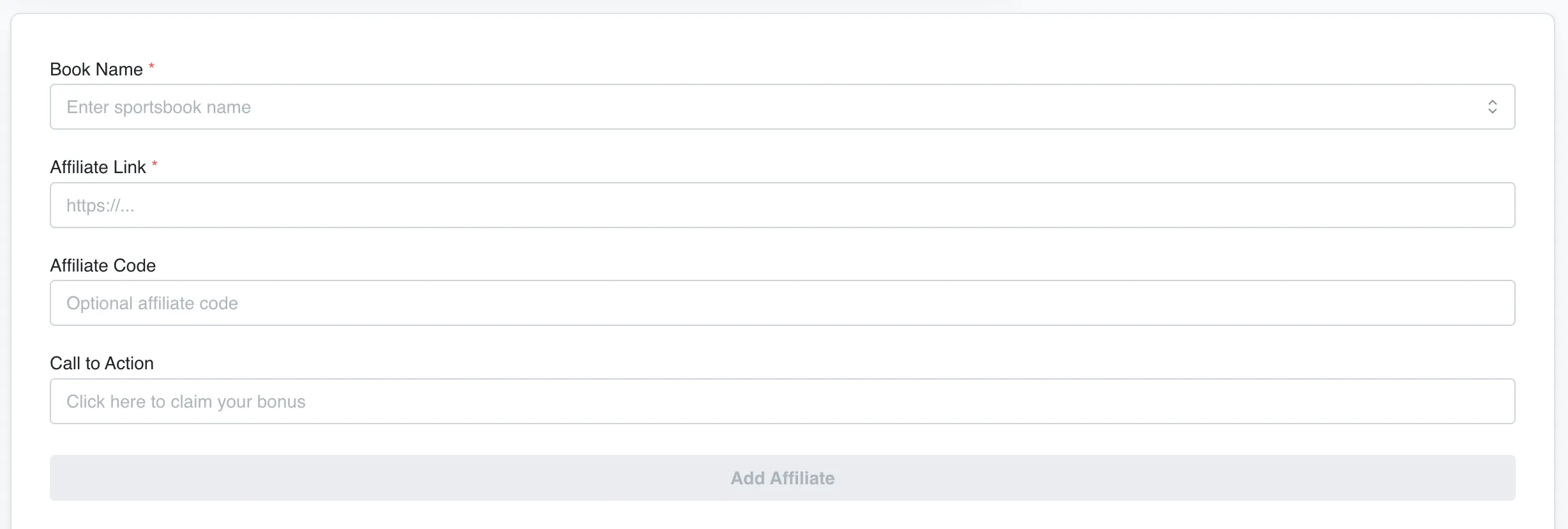Click the 'https://...' placeholder text
The width and height of the screenshot is (1568, 529).
pos(100,206)
